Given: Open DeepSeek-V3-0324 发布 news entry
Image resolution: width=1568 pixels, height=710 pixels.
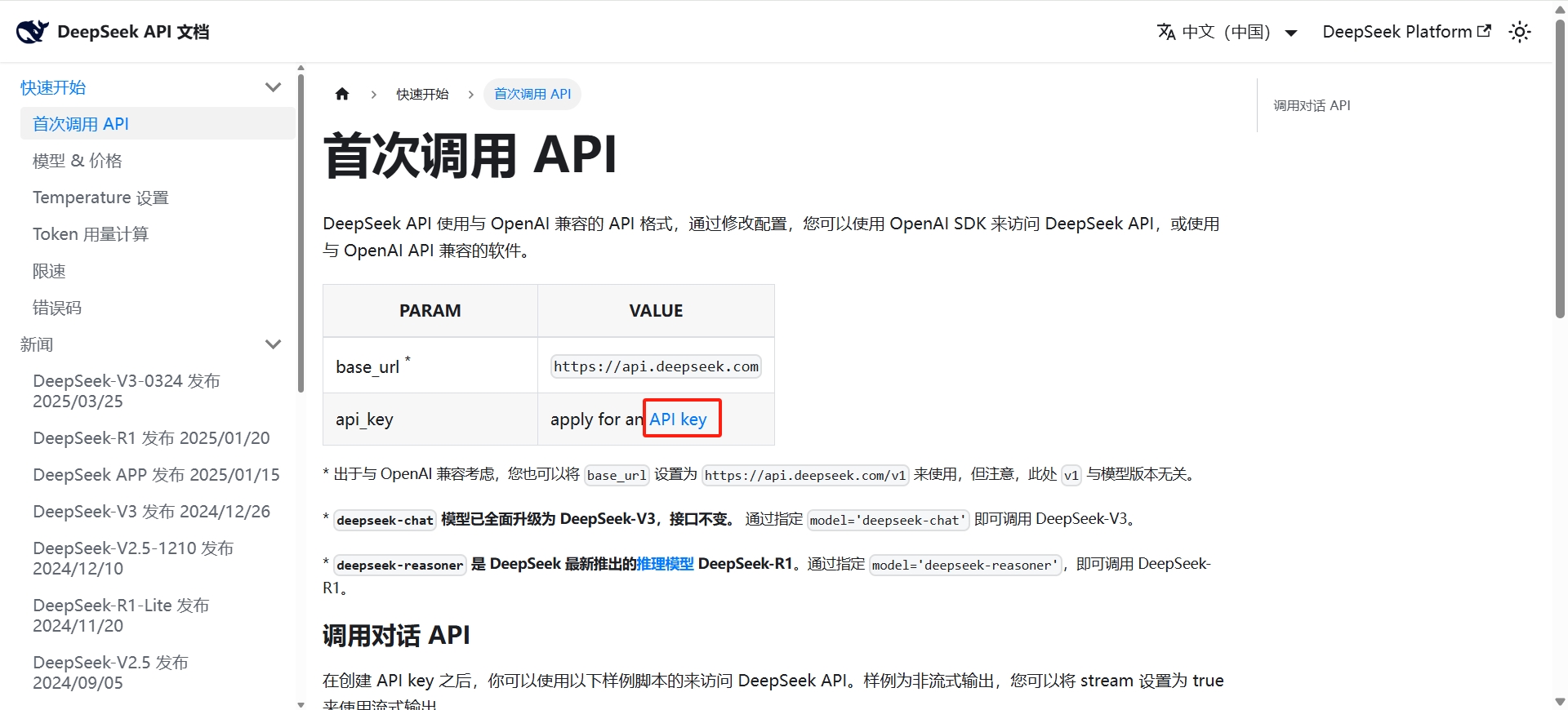Looking at the screenshot, I should tap(127, 391).
